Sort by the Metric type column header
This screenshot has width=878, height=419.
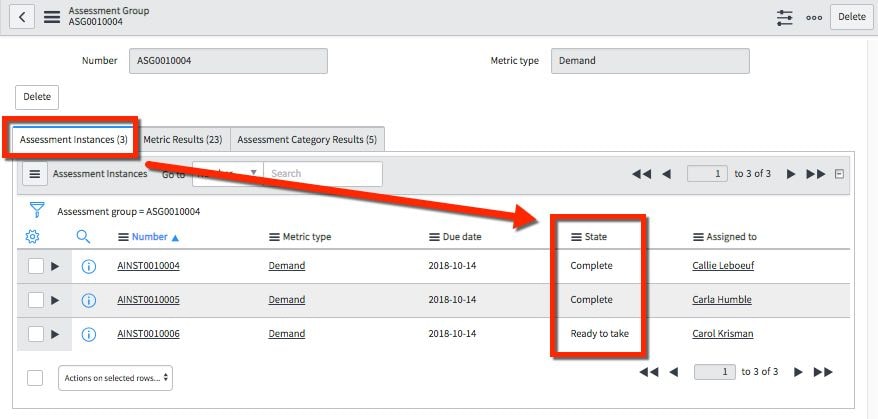click(x=307, y=237)
